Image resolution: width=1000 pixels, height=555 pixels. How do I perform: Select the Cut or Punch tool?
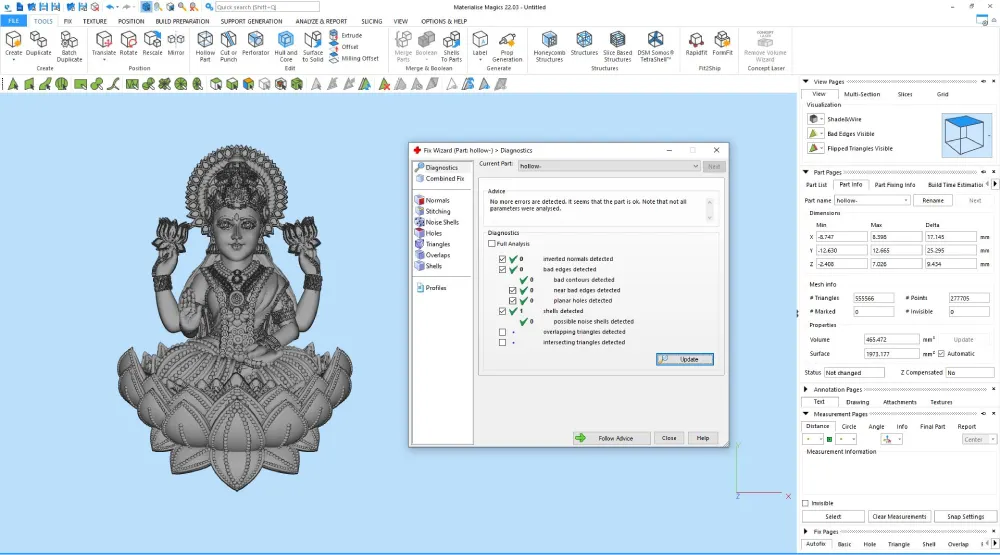(228, 47)
